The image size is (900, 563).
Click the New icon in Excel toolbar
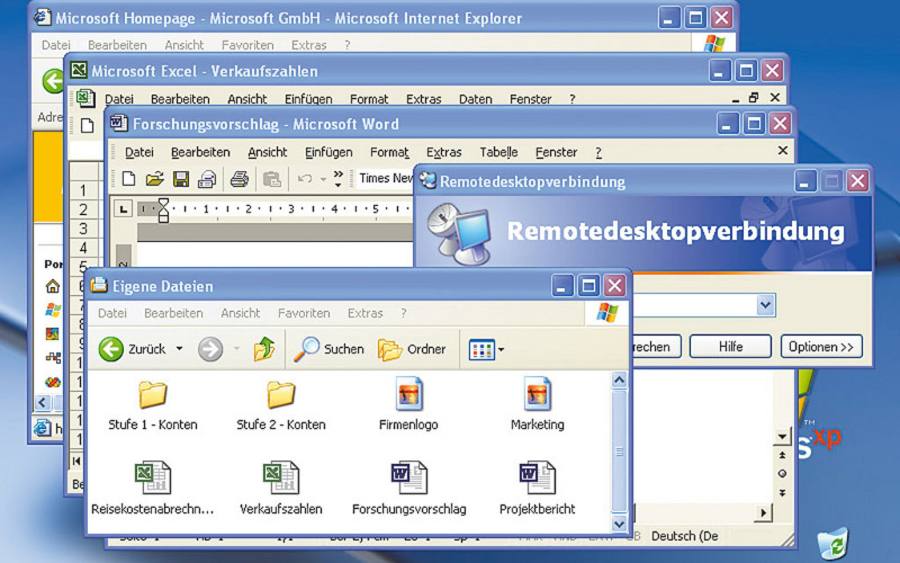coord(87,126)
